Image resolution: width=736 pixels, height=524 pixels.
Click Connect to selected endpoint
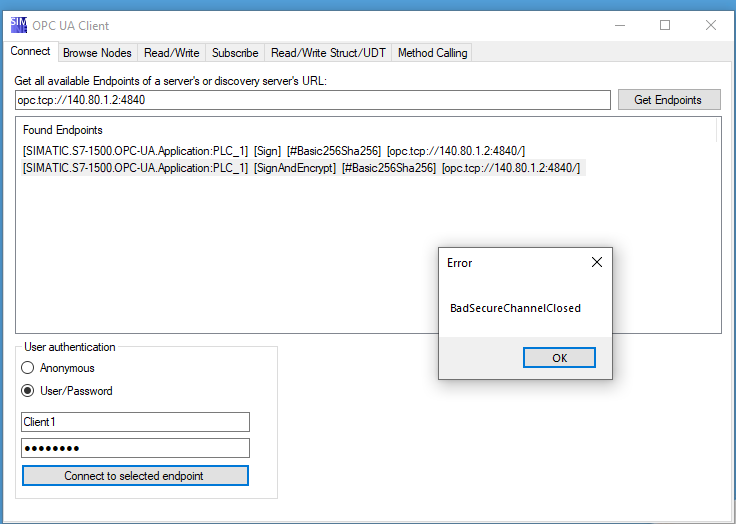(135, 476)
